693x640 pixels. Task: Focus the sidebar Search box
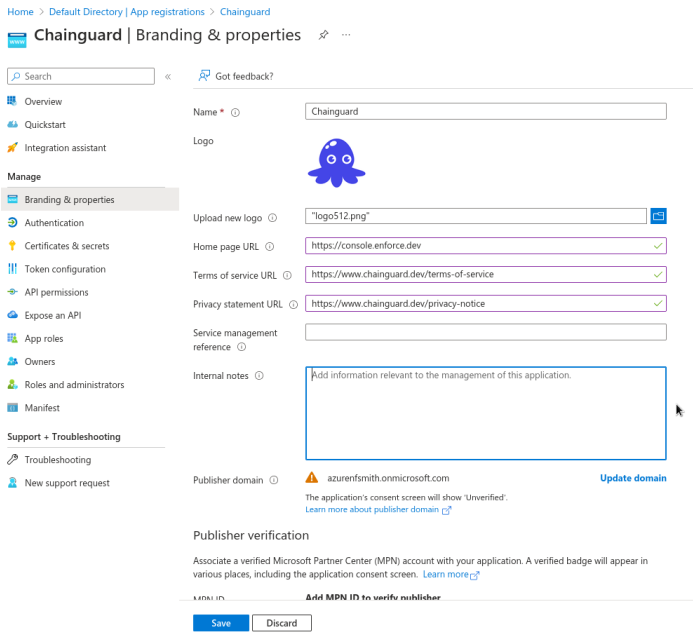81,76
